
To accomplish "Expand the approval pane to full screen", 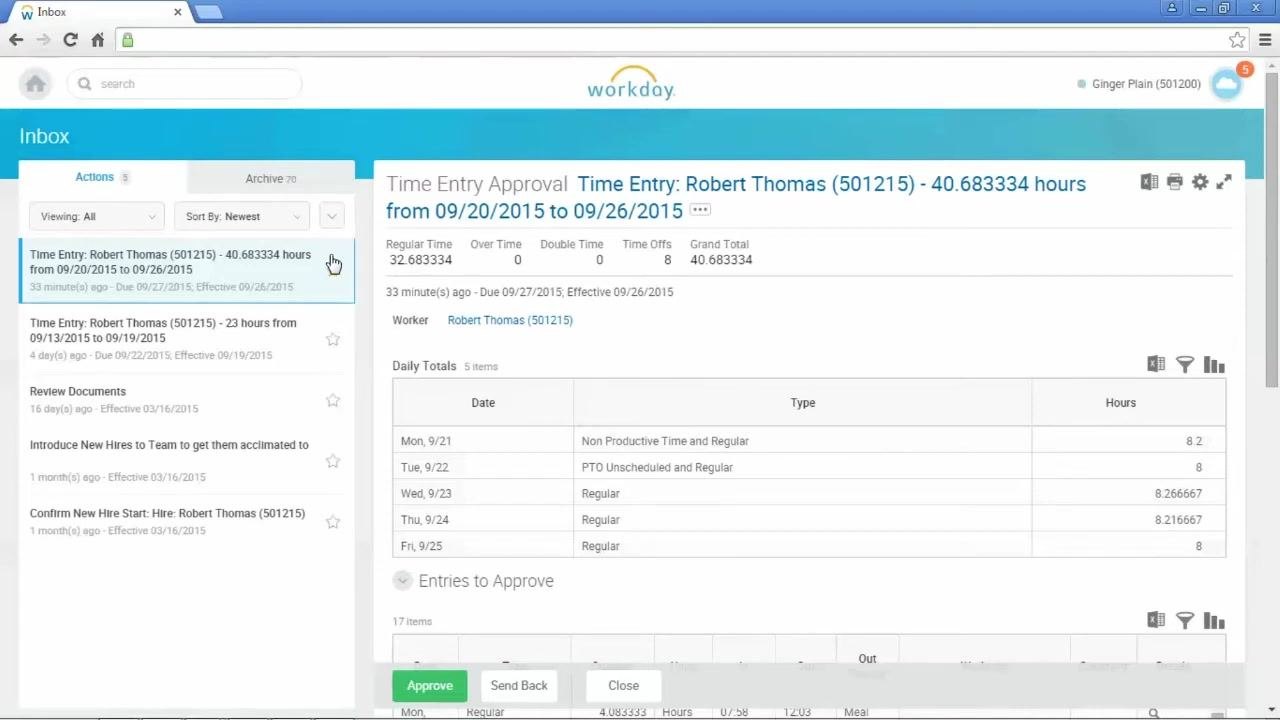I will point(1224,182).
